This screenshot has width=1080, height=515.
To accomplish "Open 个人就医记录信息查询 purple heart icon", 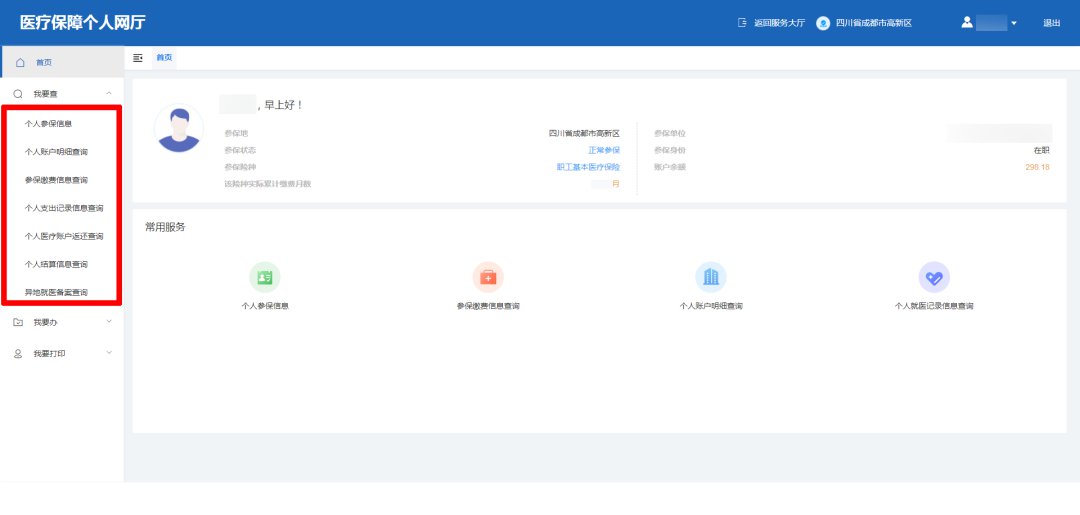I will 934,277.
